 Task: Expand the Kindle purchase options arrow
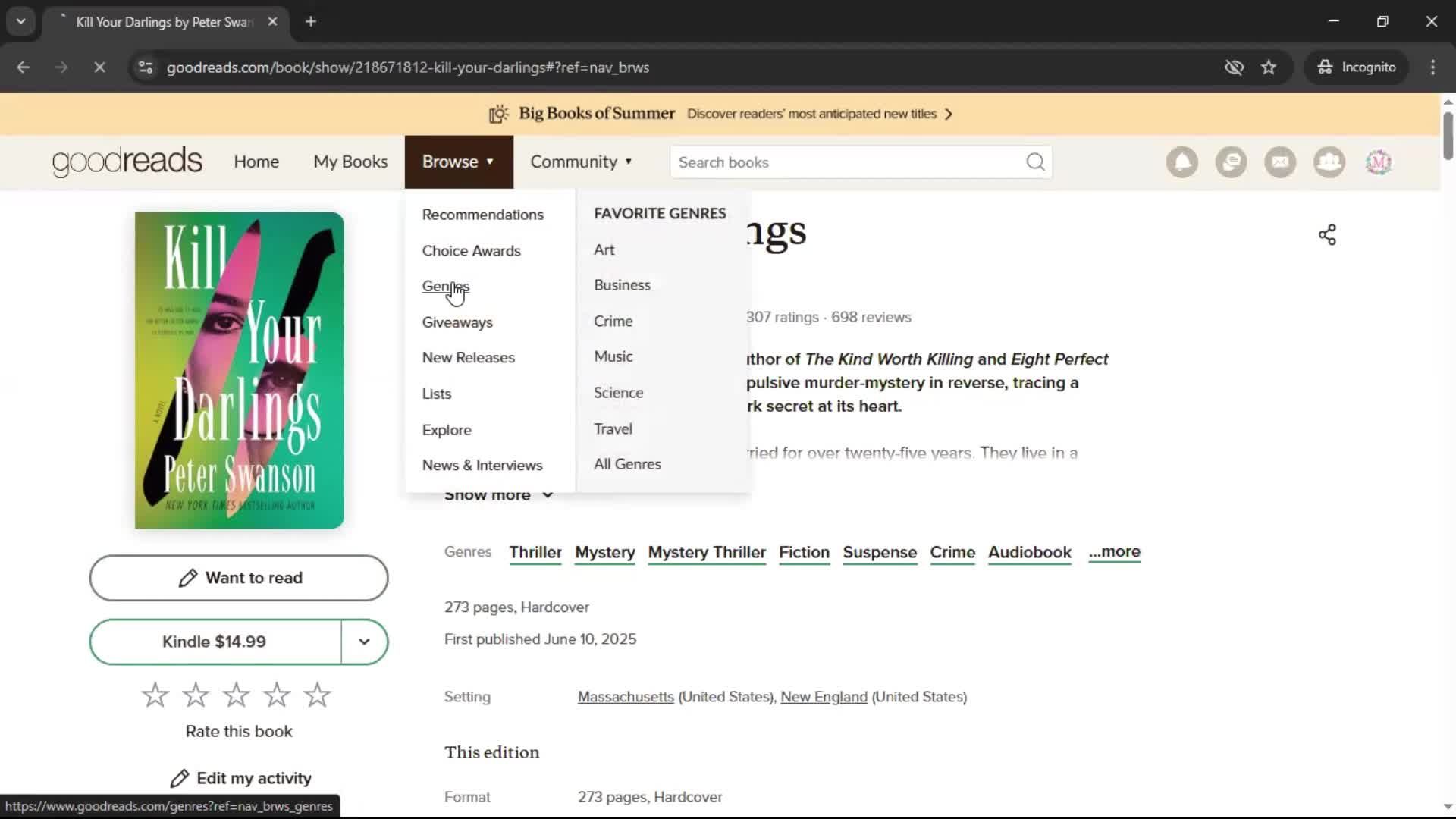[x=365, y=642]
